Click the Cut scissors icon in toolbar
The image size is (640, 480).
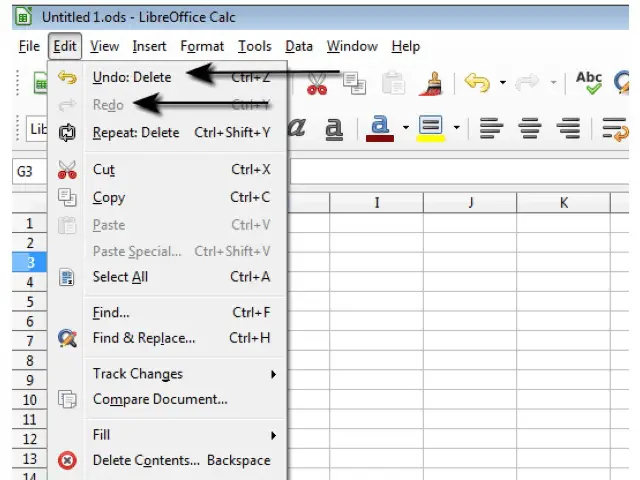(x=317, y=84)
